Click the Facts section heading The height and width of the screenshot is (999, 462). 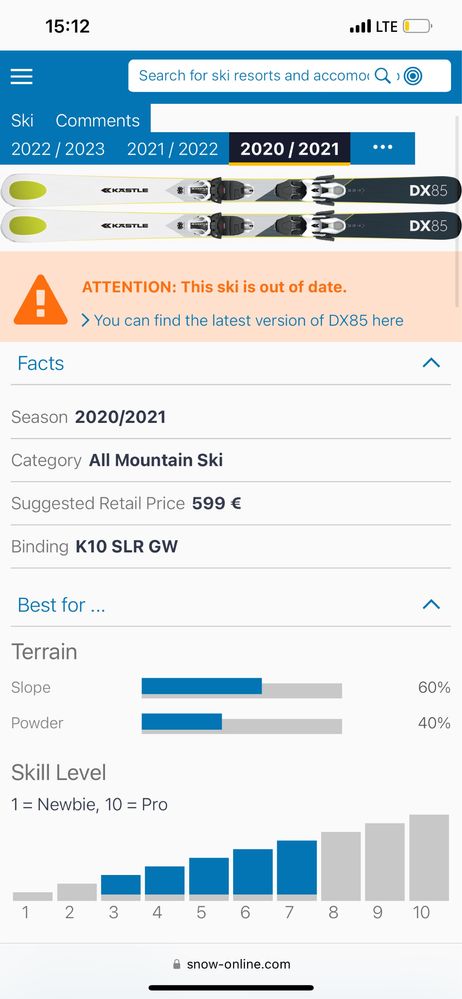41,363
